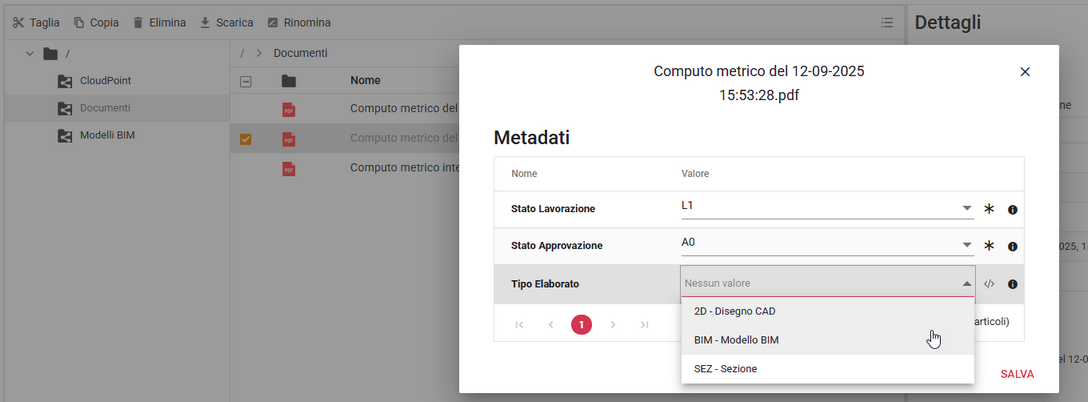Click the asterisk icon for Stato Lavorazione
Viewport: 1088px width, 402px height.
[x=989, y=208]
